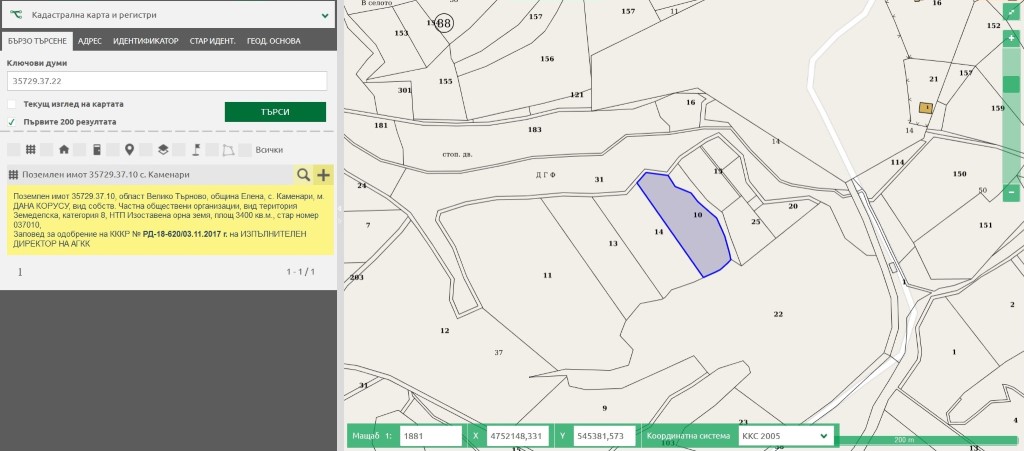Toggle the "Първите 200 резултата" checkbox
The image size is (1024, 451).
(x=12, y=122)
